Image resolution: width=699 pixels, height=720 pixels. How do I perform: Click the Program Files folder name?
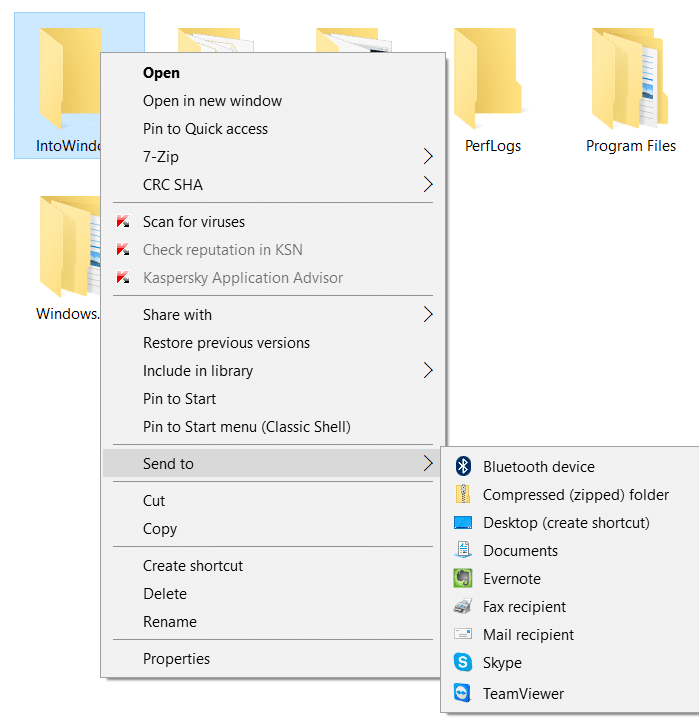point(631,146)
